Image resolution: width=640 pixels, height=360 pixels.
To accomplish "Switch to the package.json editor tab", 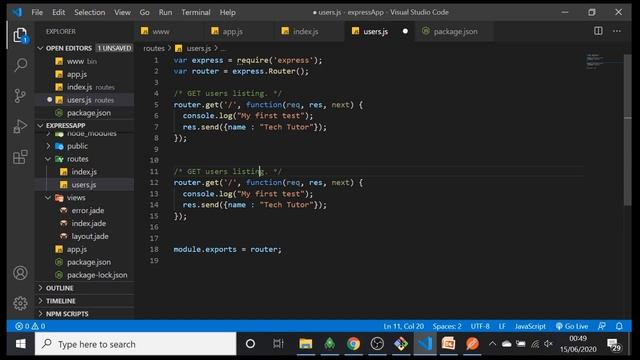I will click(454, 31).
